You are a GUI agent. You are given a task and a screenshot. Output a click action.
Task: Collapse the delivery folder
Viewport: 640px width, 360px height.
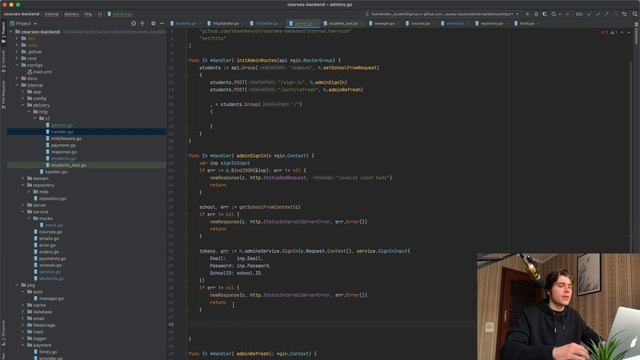[x=23, y=105]
